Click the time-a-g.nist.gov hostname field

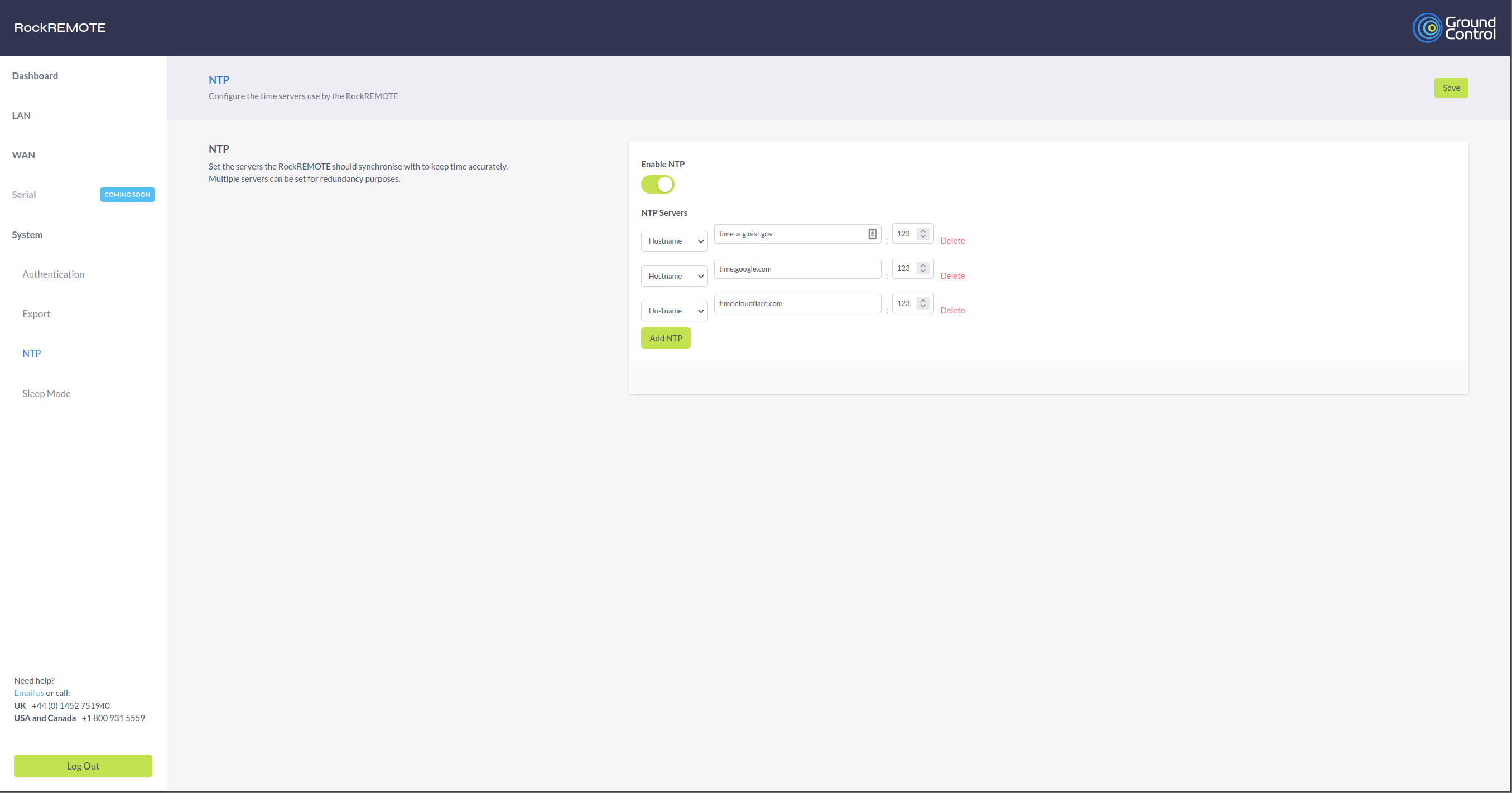click(797, 234)
